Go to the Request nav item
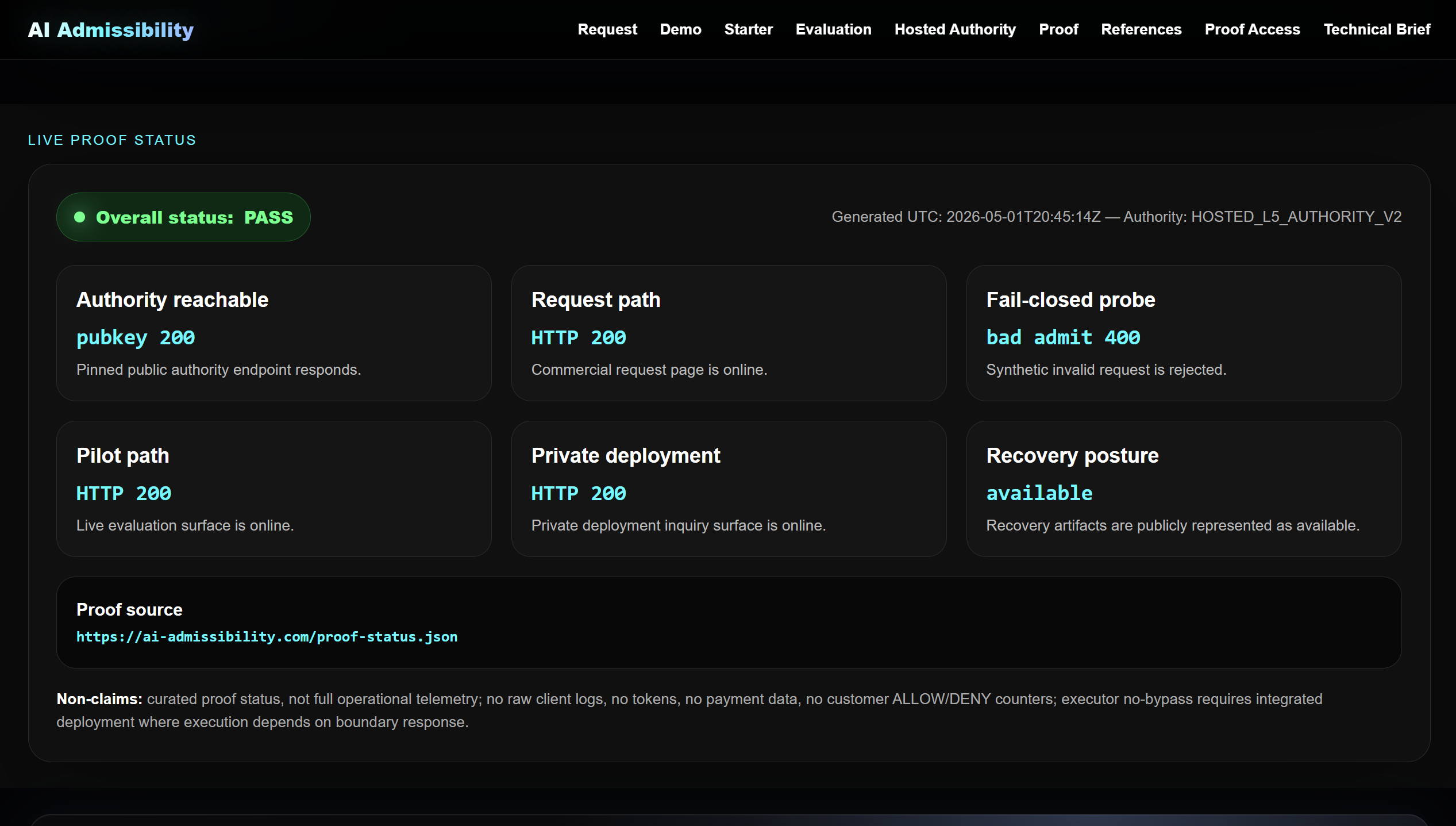1456x826 pixels. (x=607, y=29)
